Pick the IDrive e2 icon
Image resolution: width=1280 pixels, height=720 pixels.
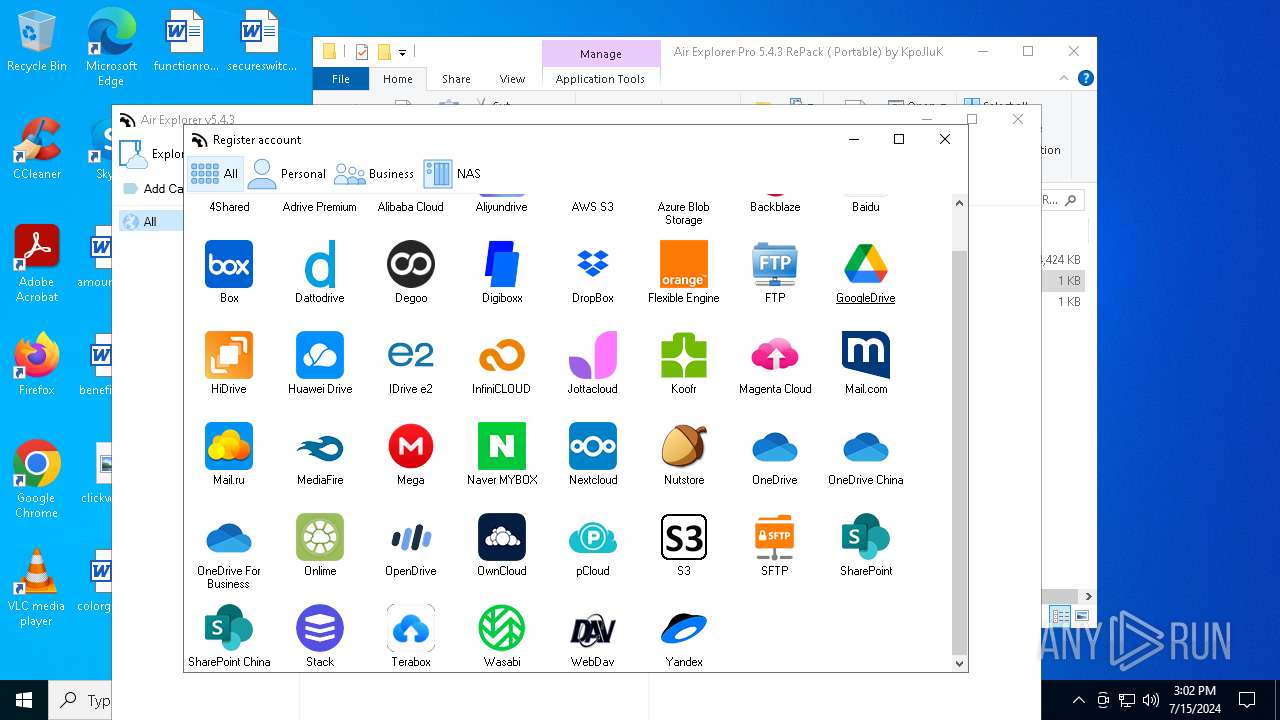[411, 355]
